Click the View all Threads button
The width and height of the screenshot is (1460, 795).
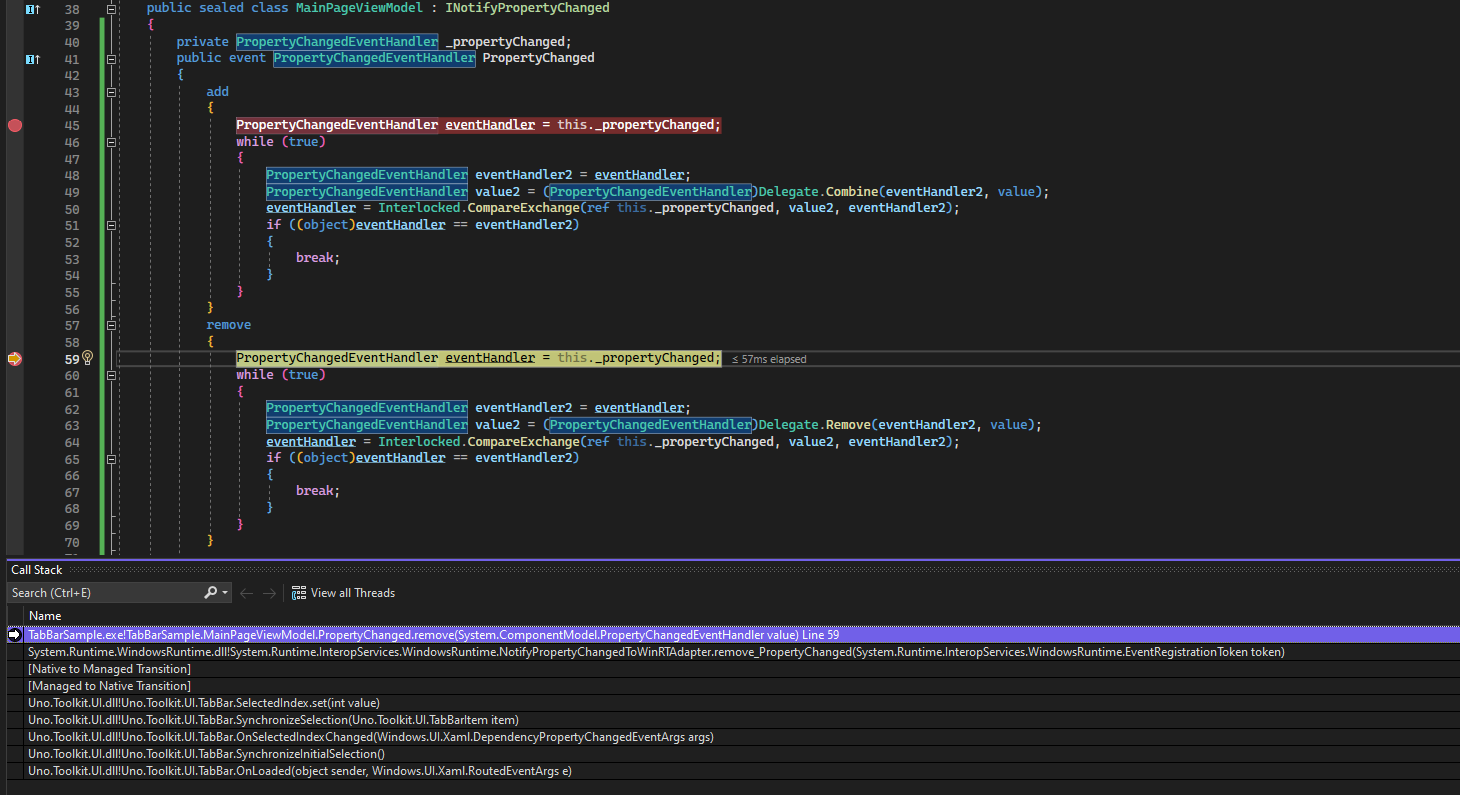(343, 592)
